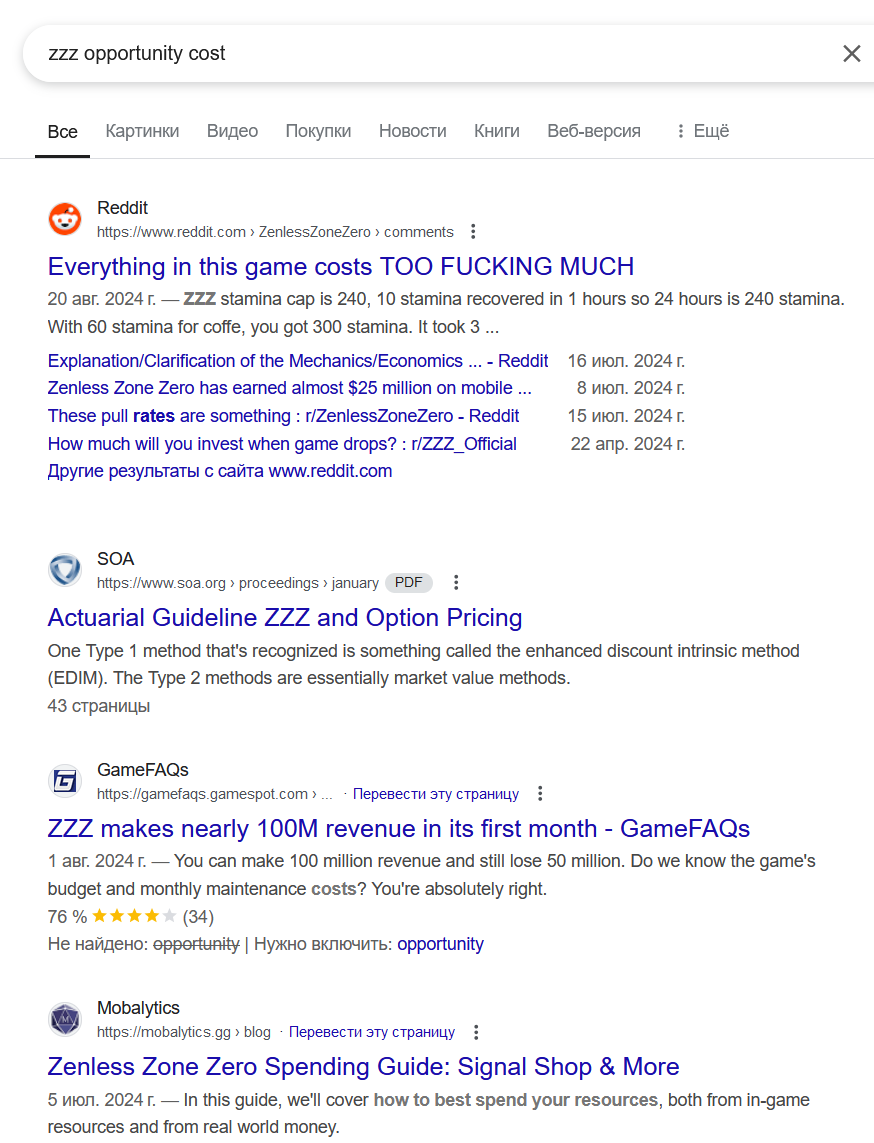Click the Reddit site favicon
The image size is (874, 1143).
click(65, 219)
